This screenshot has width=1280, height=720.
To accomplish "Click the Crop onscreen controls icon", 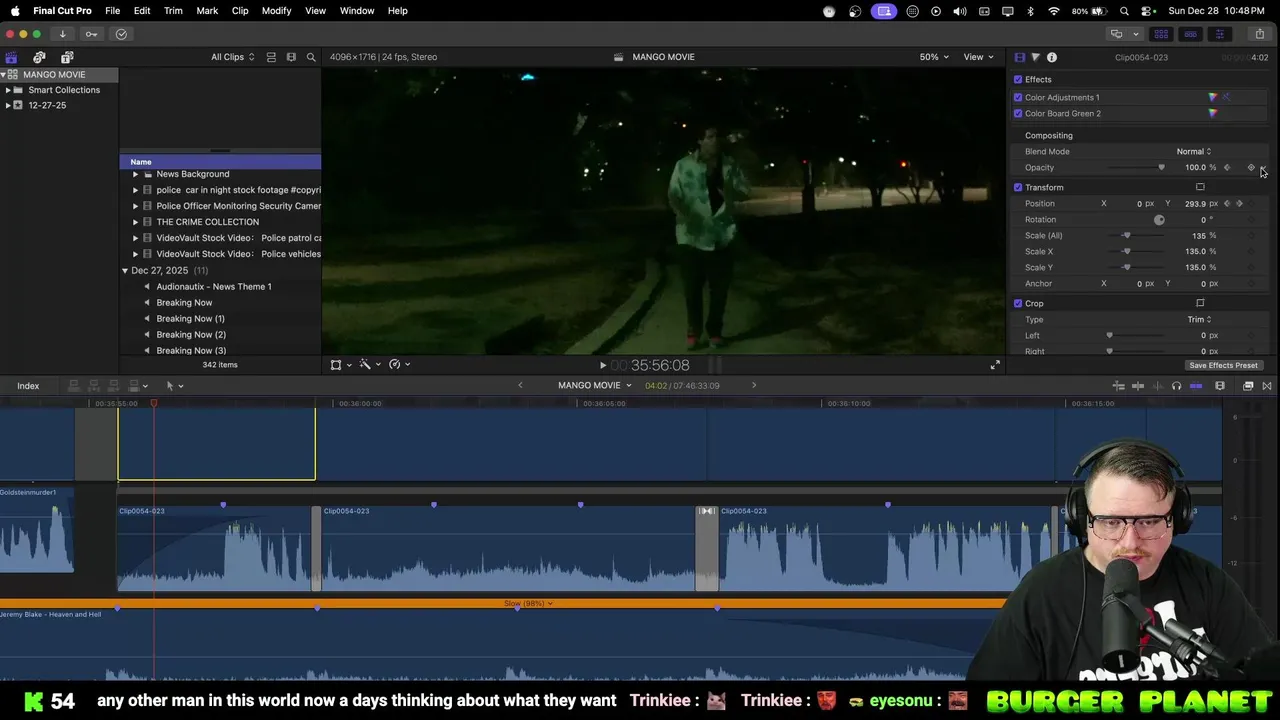I will coord(1200,303).
